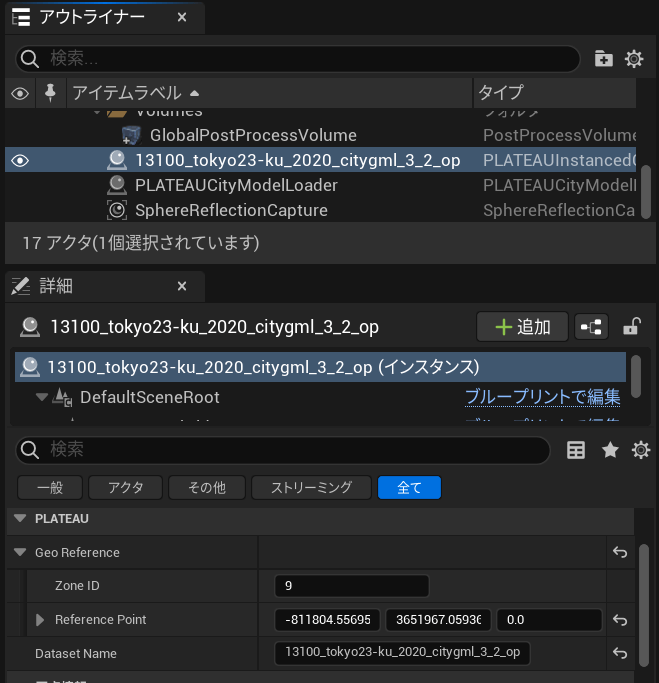Show favorites star icon
This screenshot has height=683, width=659.
pyautogui.click(x=610, y=450)
